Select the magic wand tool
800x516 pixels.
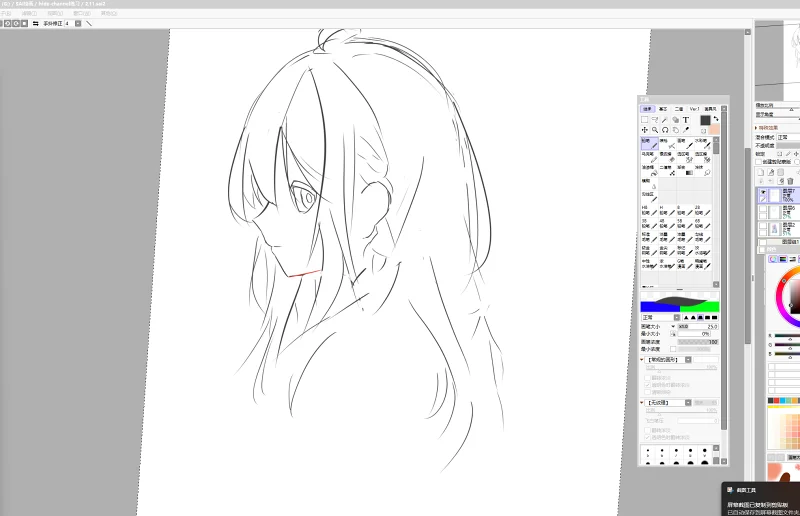coord(665,119)
